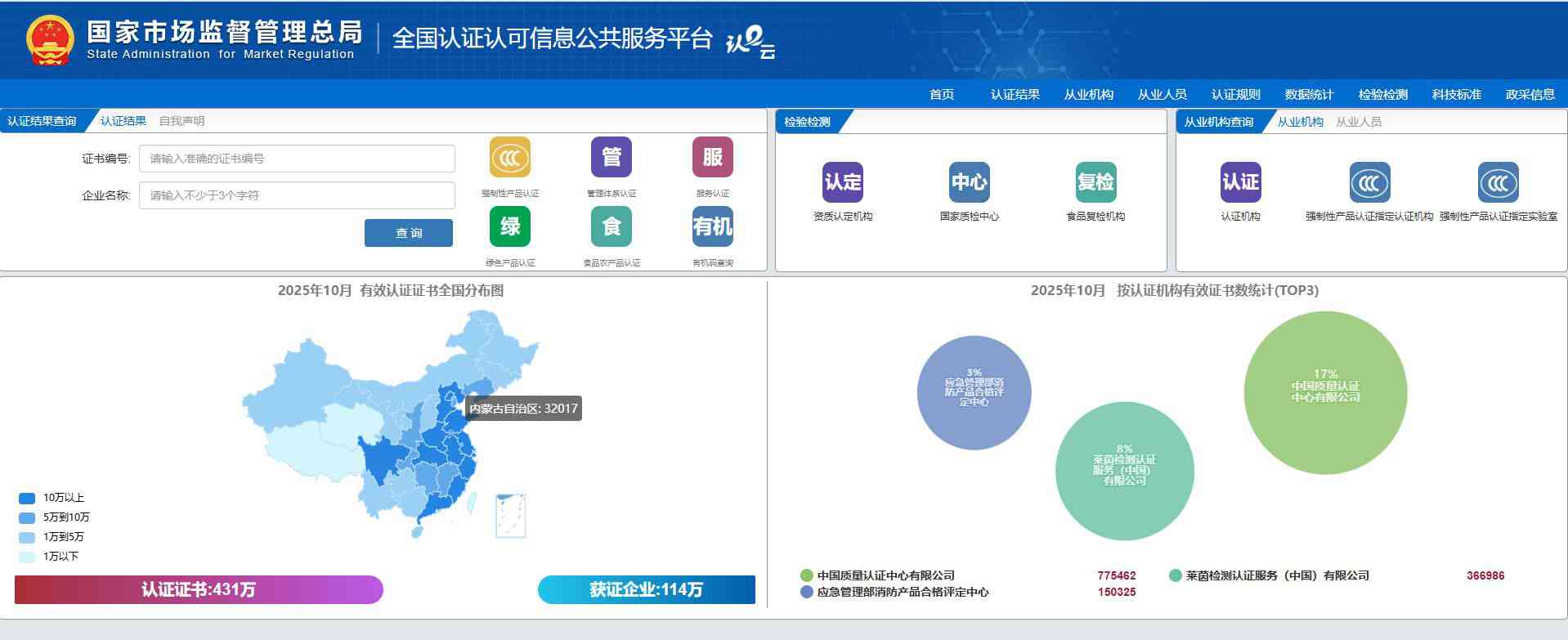Go to 认证规则 in the top menu
This screenshot has height=640, width=1568.
pyautogui.click(x=1235, y=94)
